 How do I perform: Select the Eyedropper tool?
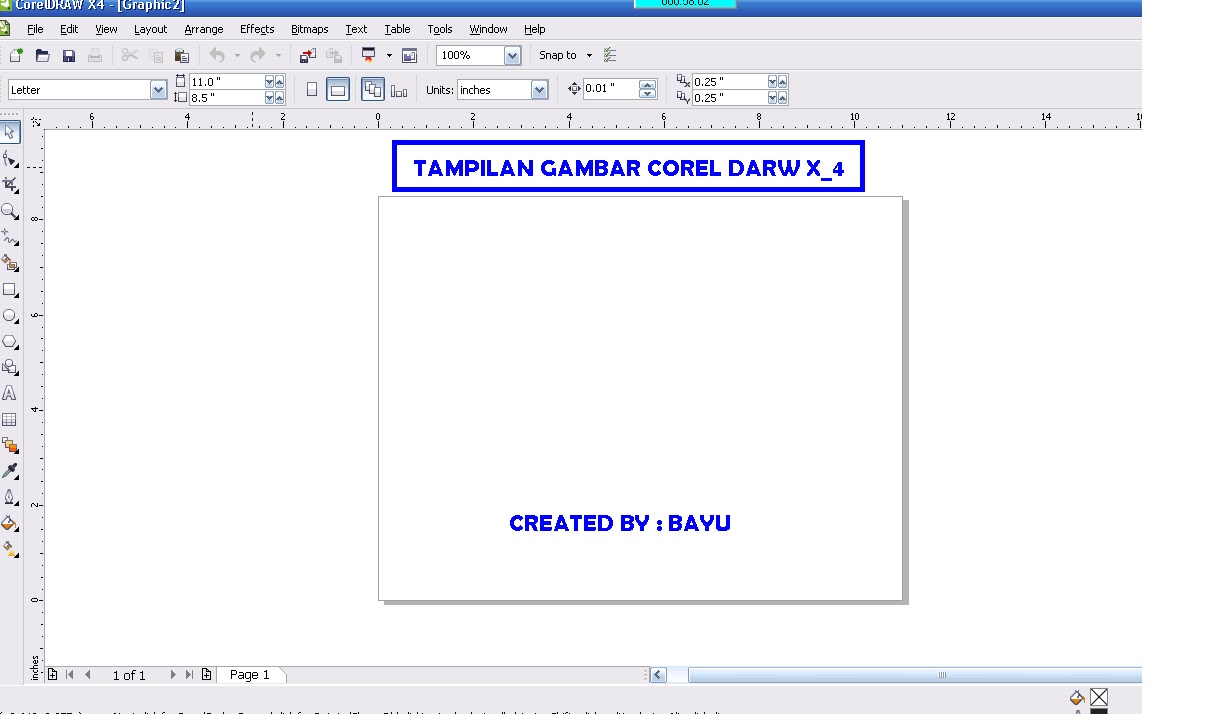[x=10, y=471]
